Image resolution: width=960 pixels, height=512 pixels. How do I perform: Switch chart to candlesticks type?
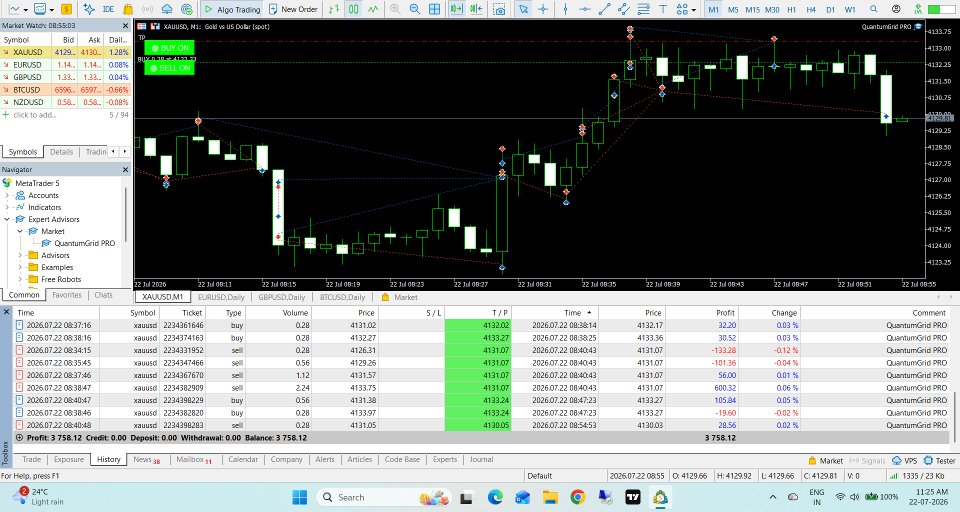coord(354,9)
